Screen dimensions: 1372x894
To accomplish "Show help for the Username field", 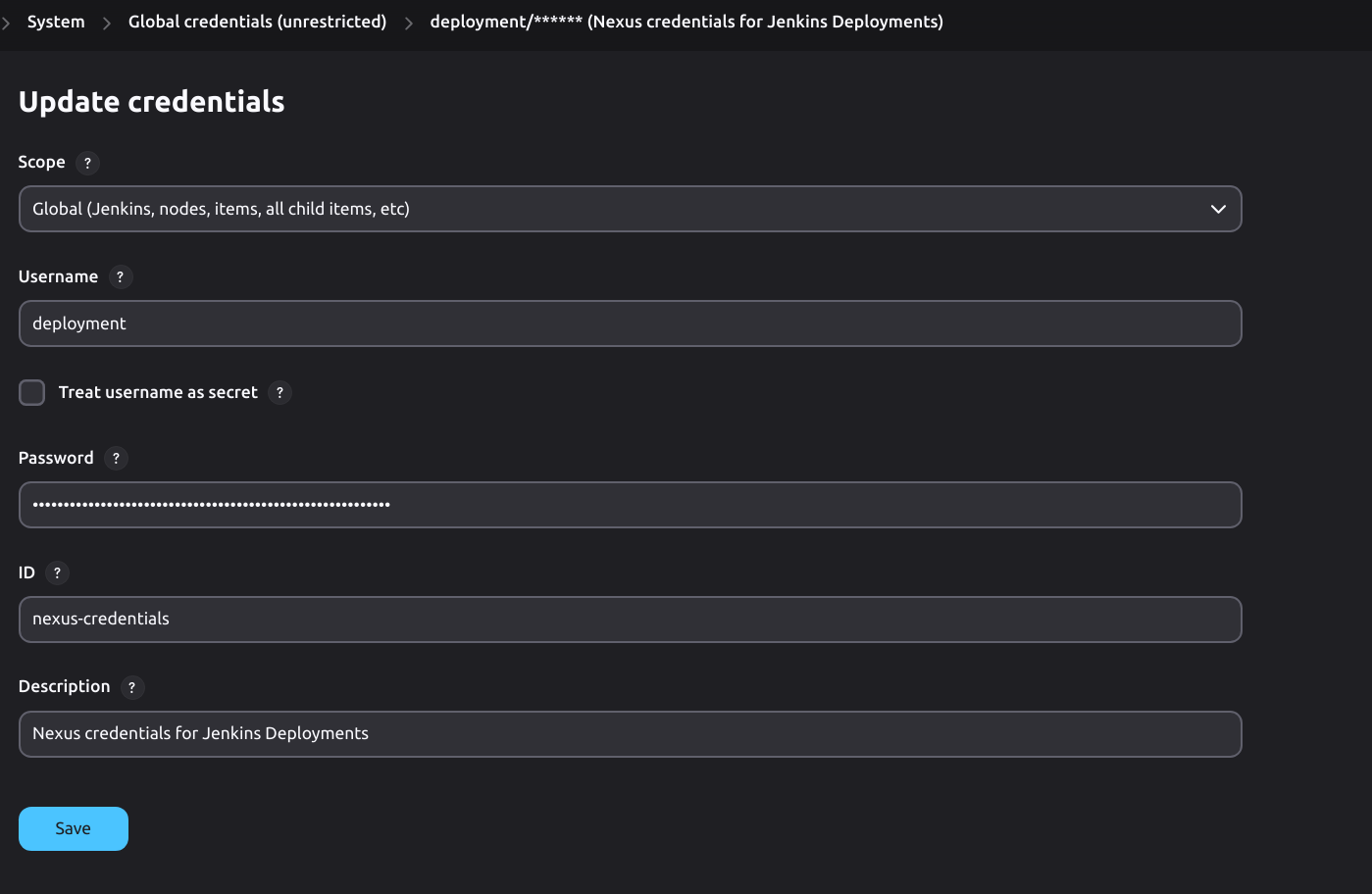I will pyautogui.click(x=120, y=277).
